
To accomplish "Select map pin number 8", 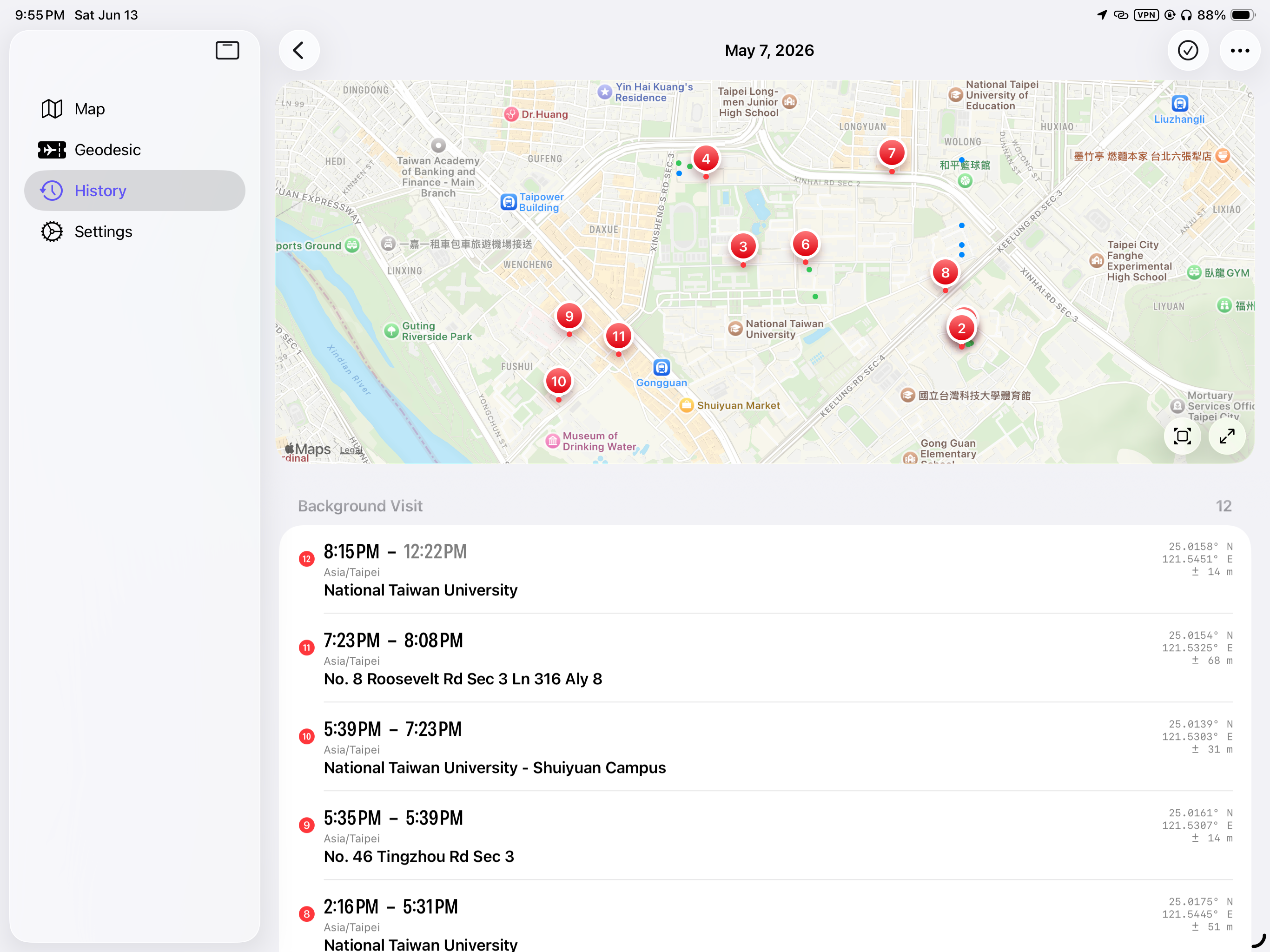I will (x=945, y=273).
